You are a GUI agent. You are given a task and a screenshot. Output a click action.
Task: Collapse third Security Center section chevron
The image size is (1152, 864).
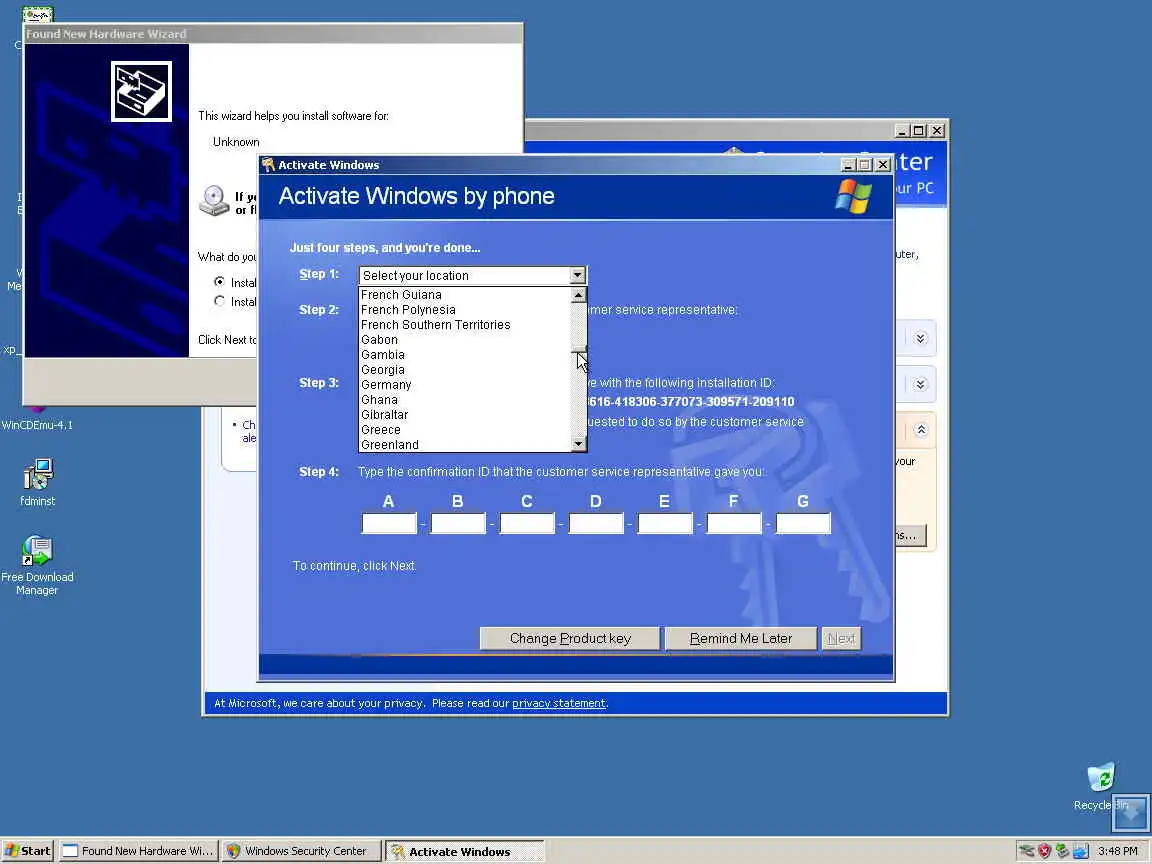tap(921, 430)
